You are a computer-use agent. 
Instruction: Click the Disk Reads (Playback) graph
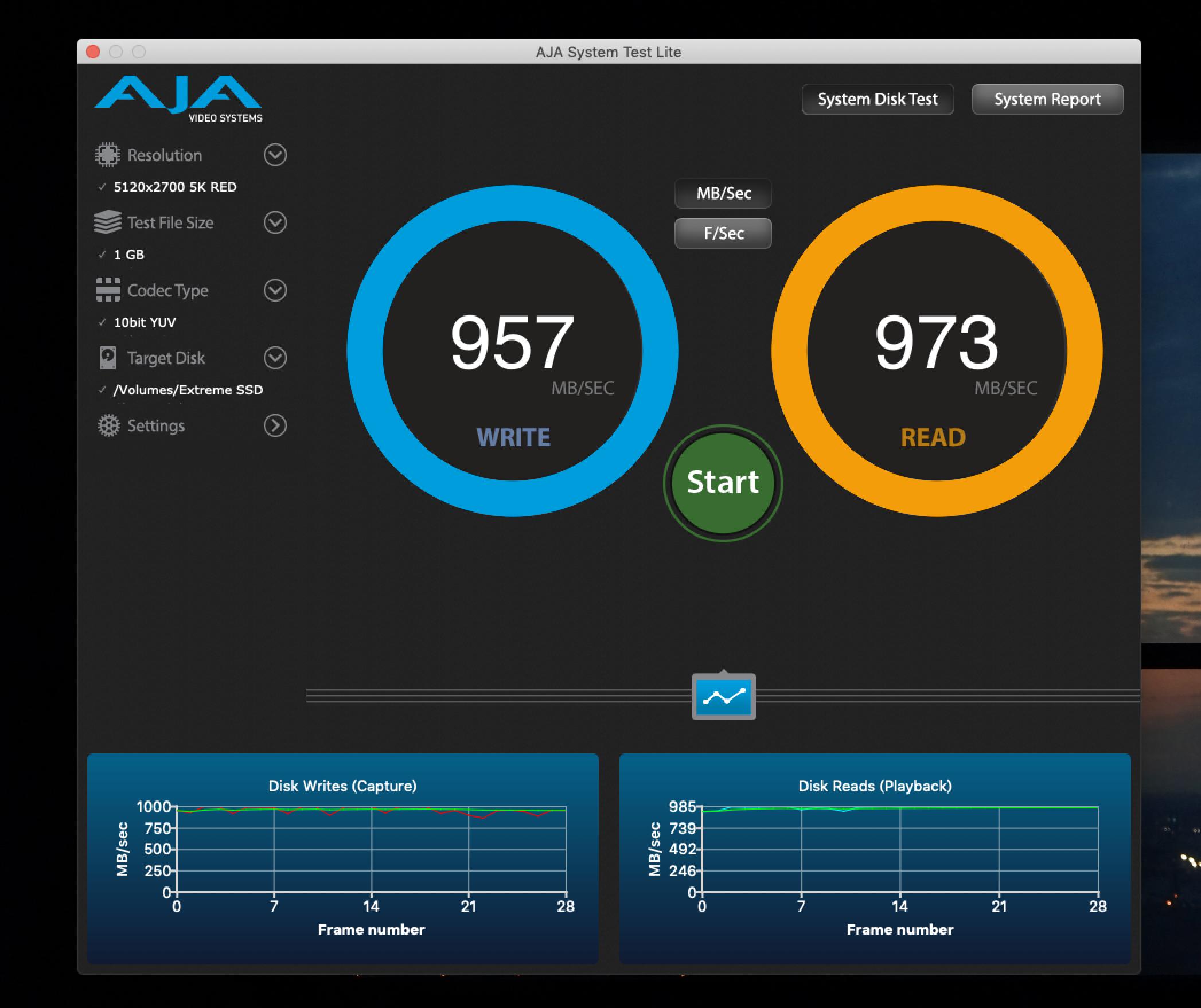(875, 858)
